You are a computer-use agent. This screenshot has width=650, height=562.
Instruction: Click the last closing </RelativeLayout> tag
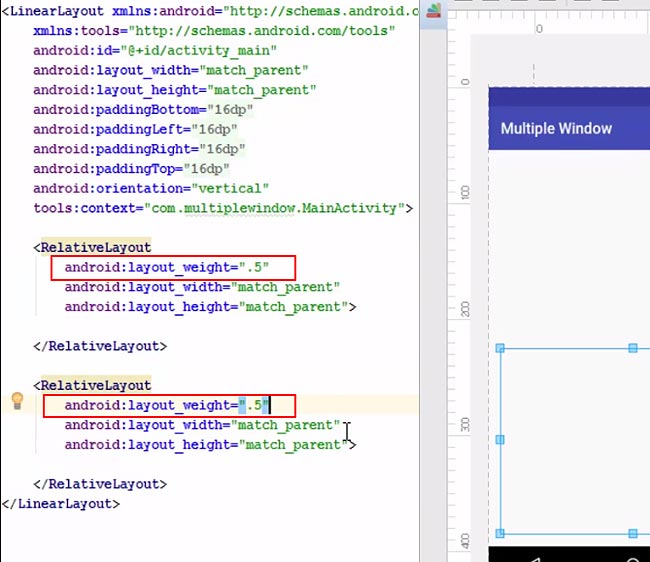click(x=100, y=484)
